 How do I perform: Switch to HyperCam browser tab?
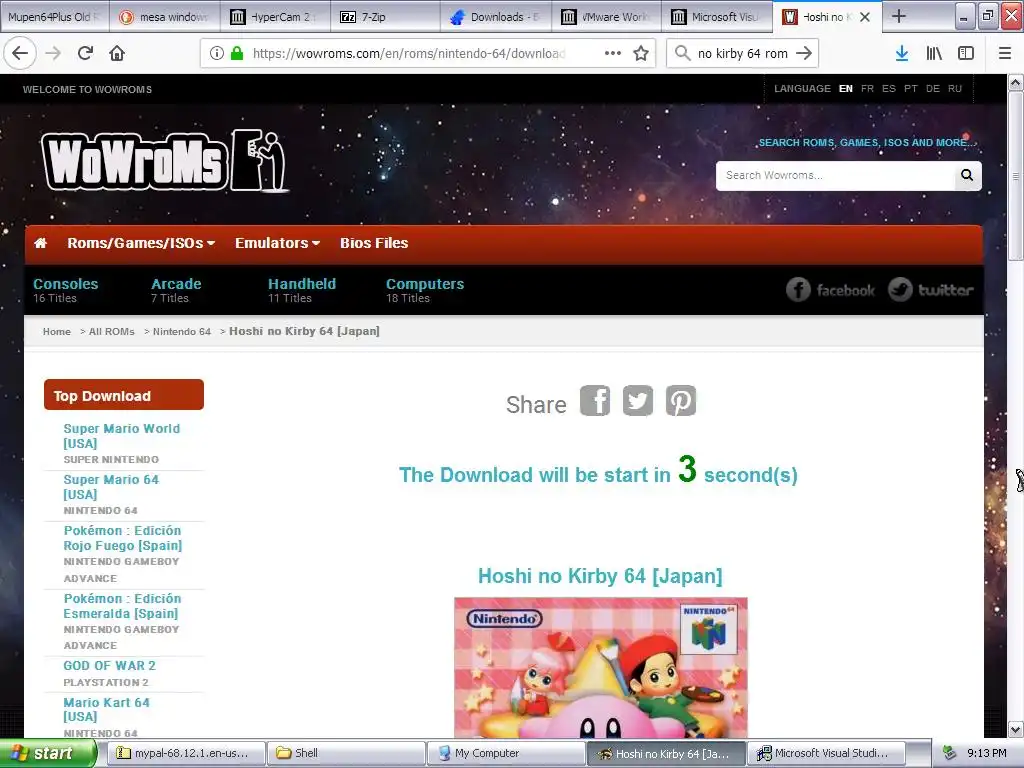coord(275,17)
